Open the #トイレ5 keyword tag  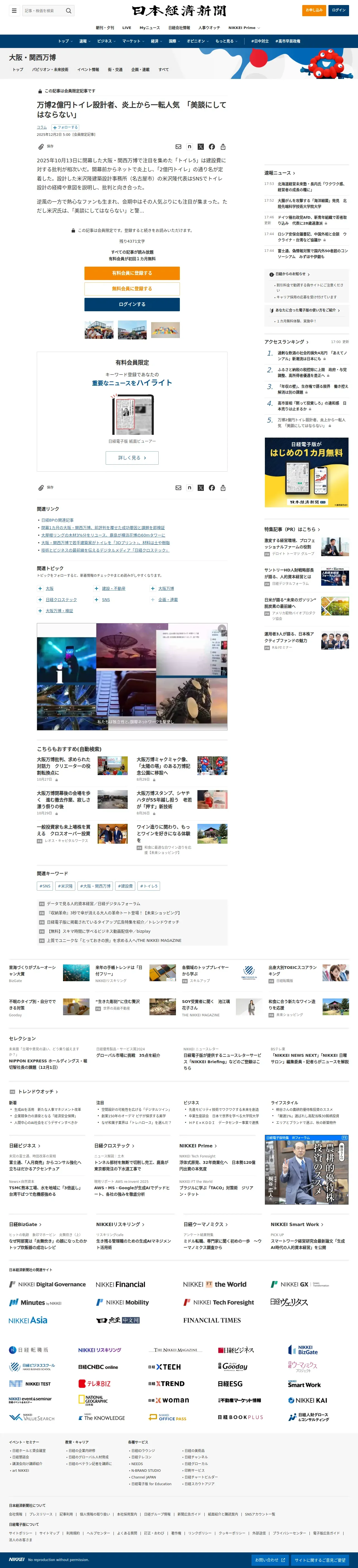coord(149,886)
